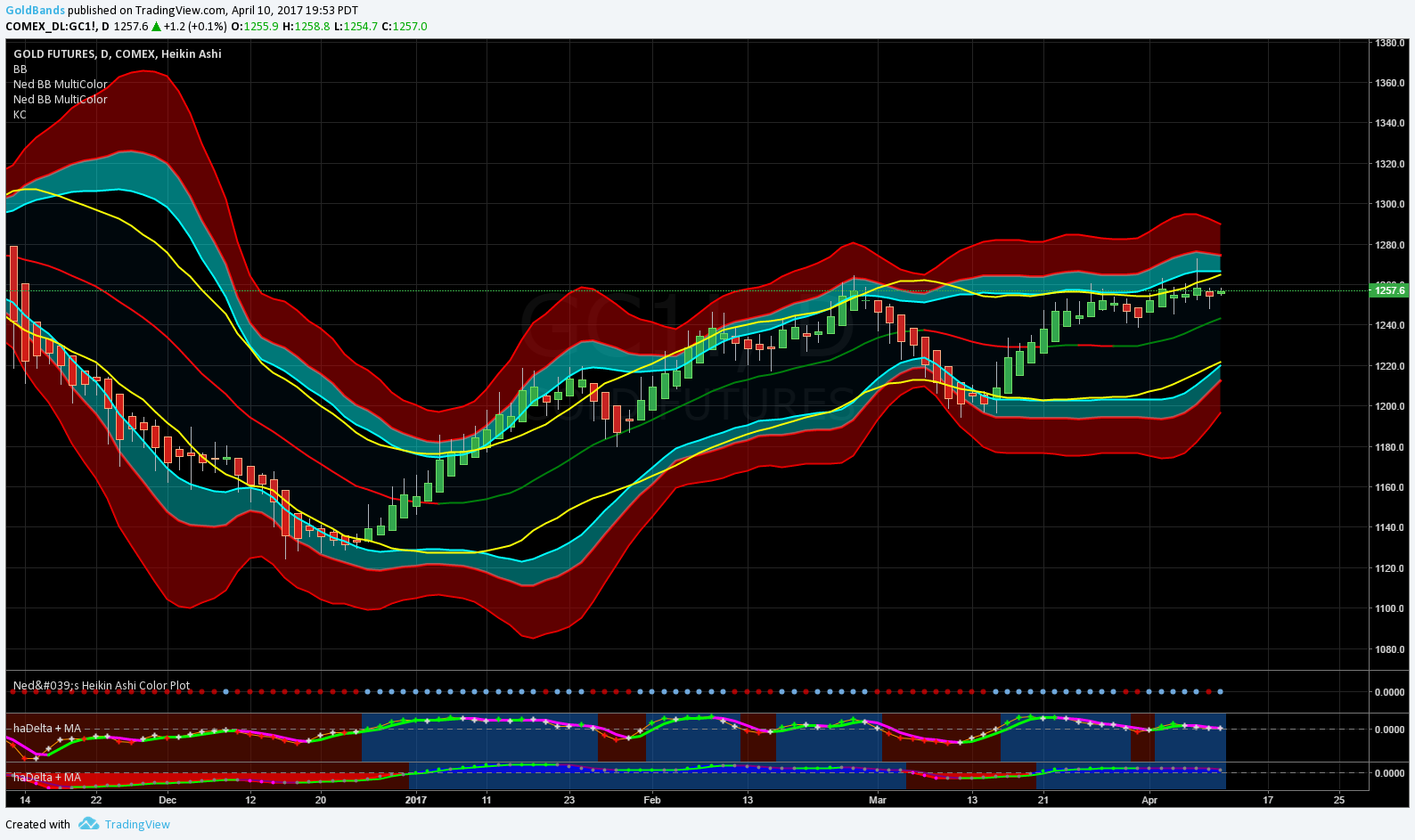Screen dimensions: 1415x840
Task: Click the '22' date label on the time axis
Action: click(96, 800)
